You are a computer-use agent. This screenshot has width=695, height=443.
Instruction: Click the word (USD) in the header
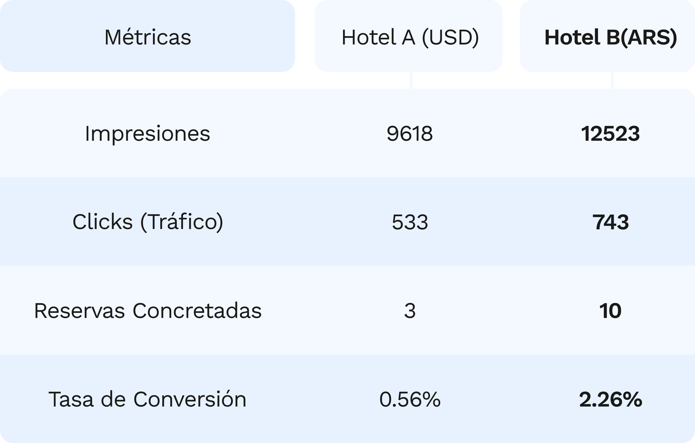(449, 38)
